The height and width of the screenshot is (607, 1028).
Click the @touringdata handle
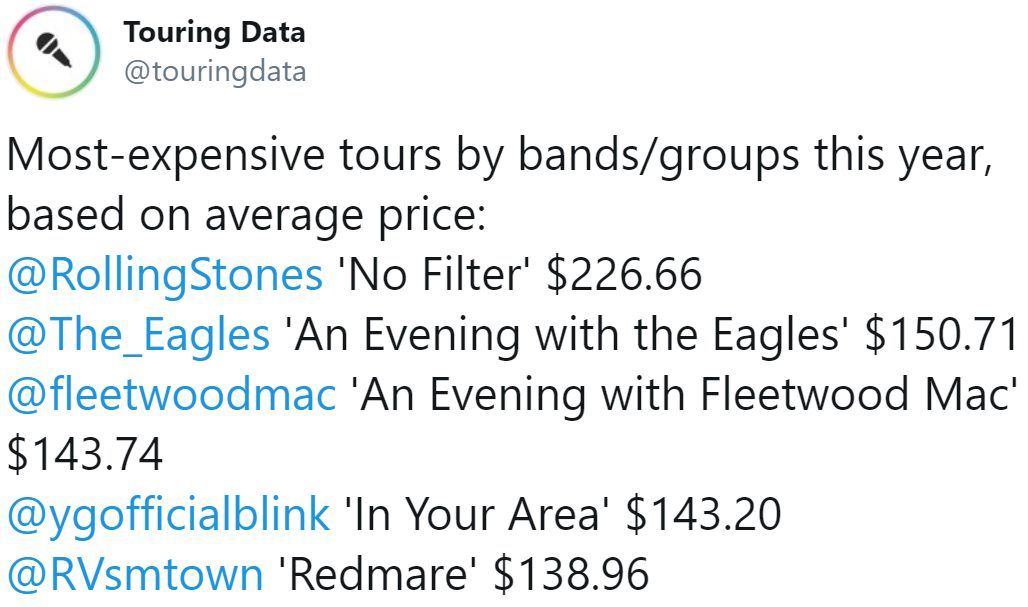click(x=214, y=71)
